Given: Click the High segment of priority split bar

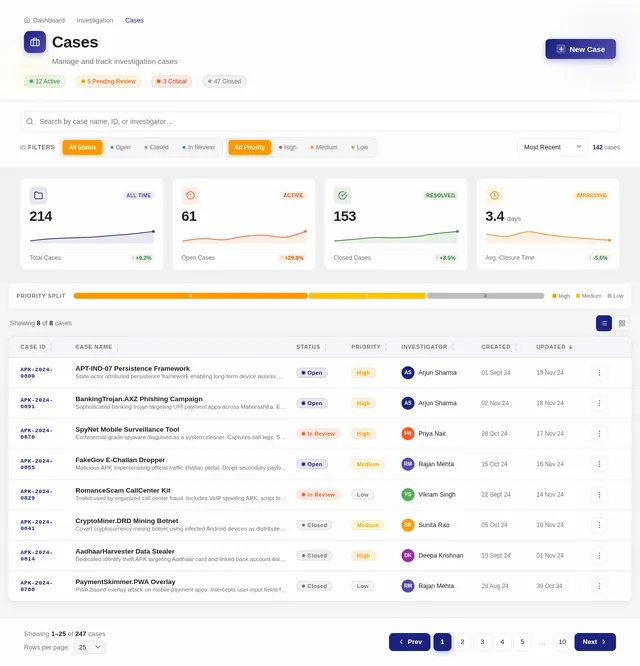Looking at the screenshot, I should [191, 296].
